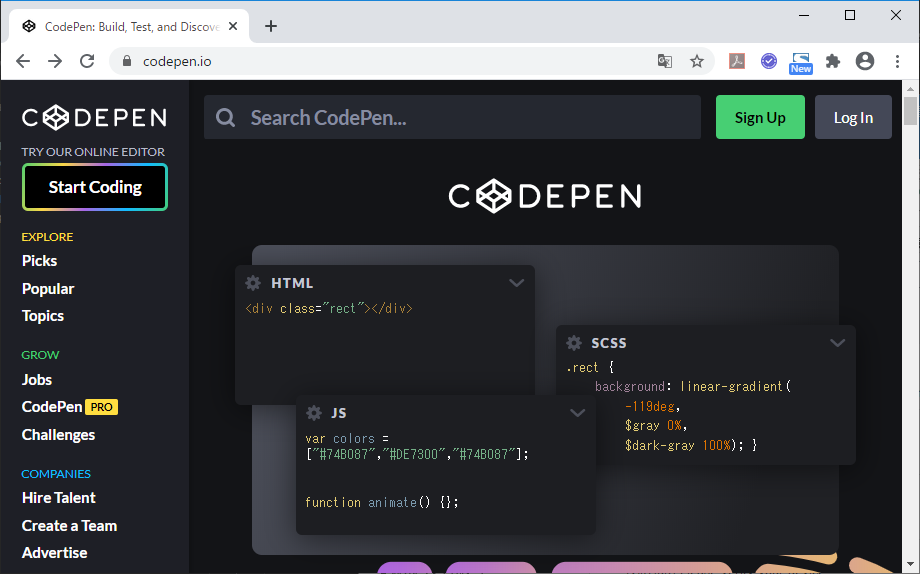Focus the Search CodePen field
This screenshot has height=574, width=920.
(452, 117)
